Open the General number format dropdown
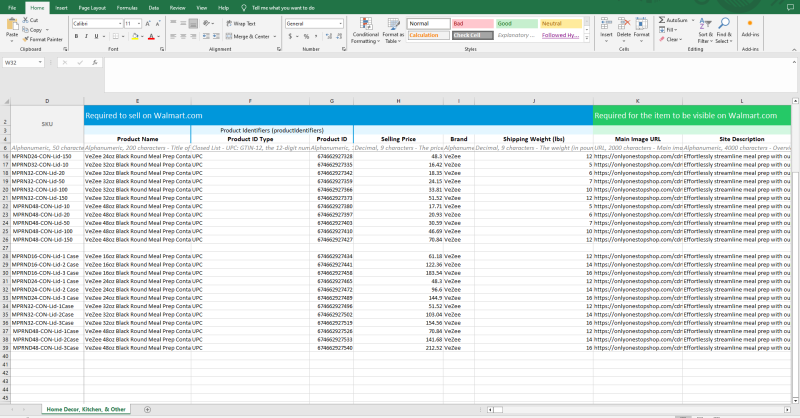Image resolution: width=800 pixels, height=418 pixels. 340,23
